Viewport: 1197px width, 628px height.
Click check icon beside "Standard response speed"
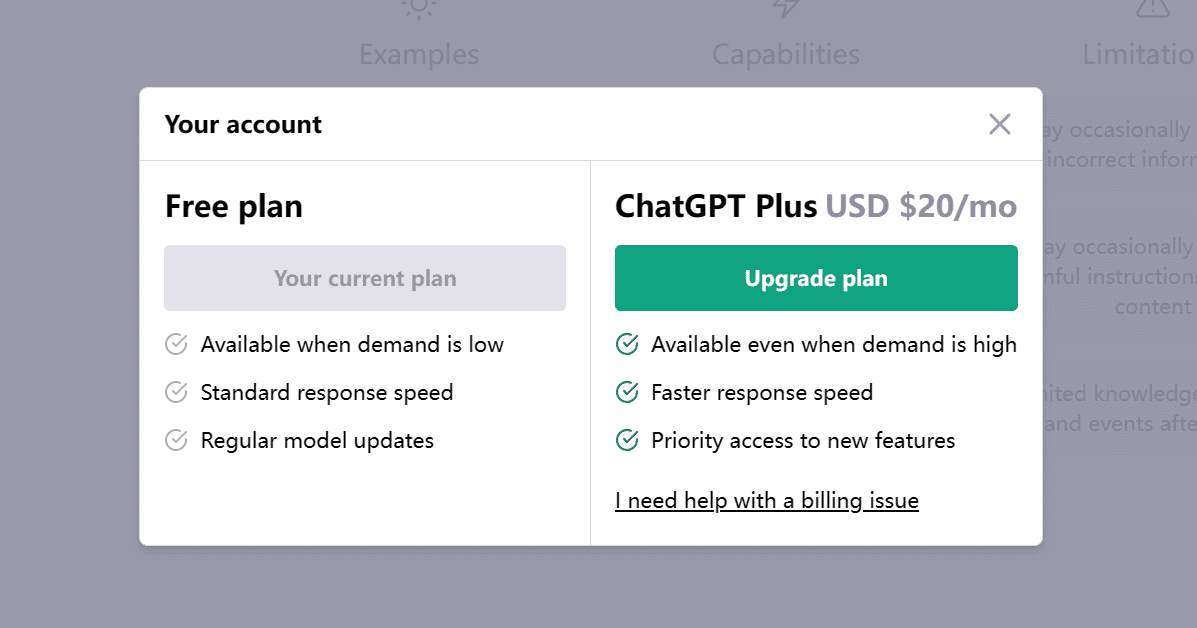click(x=176, y=393)
